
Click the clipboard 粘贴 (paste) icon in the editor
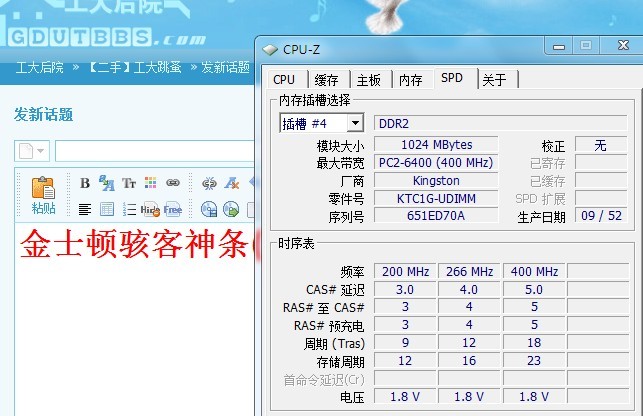[x=43, y=195]
